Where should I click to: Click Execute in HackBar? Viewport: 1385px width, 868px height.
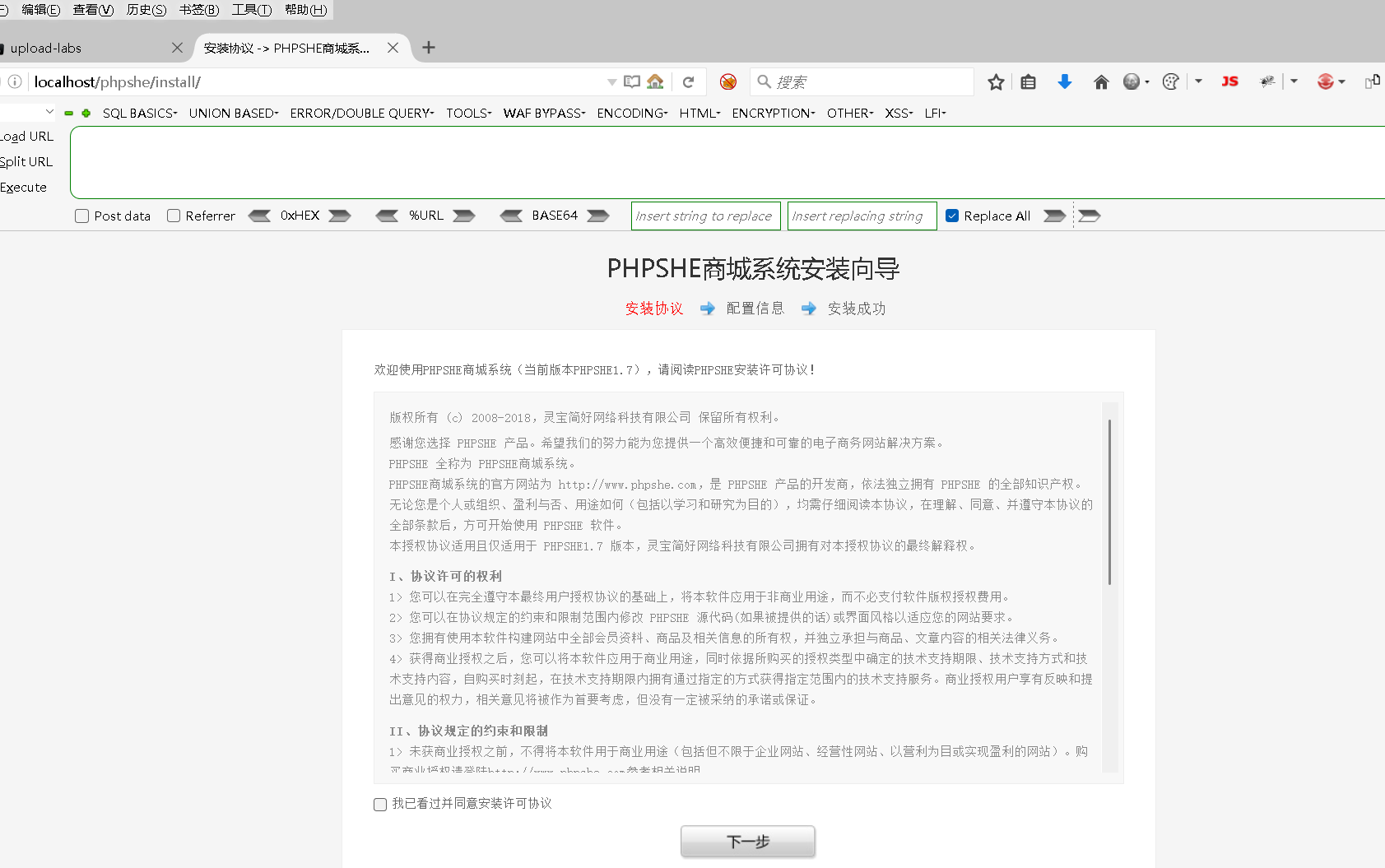[23, 188]
